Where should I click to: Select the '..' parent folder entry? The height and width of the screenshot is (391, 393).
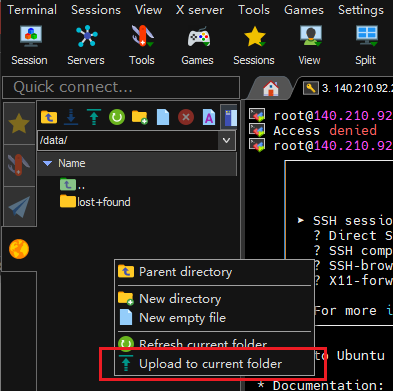tap(72, 184)
